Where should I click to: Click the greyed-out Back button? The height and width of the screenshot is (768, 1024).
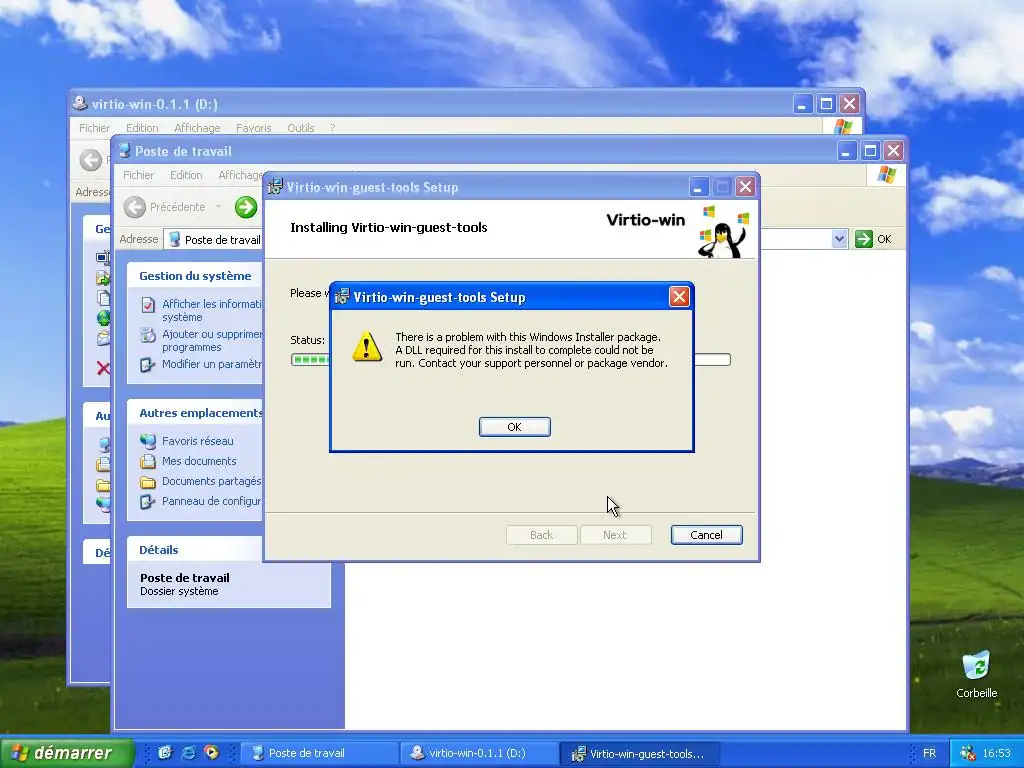tap(541, 535)
